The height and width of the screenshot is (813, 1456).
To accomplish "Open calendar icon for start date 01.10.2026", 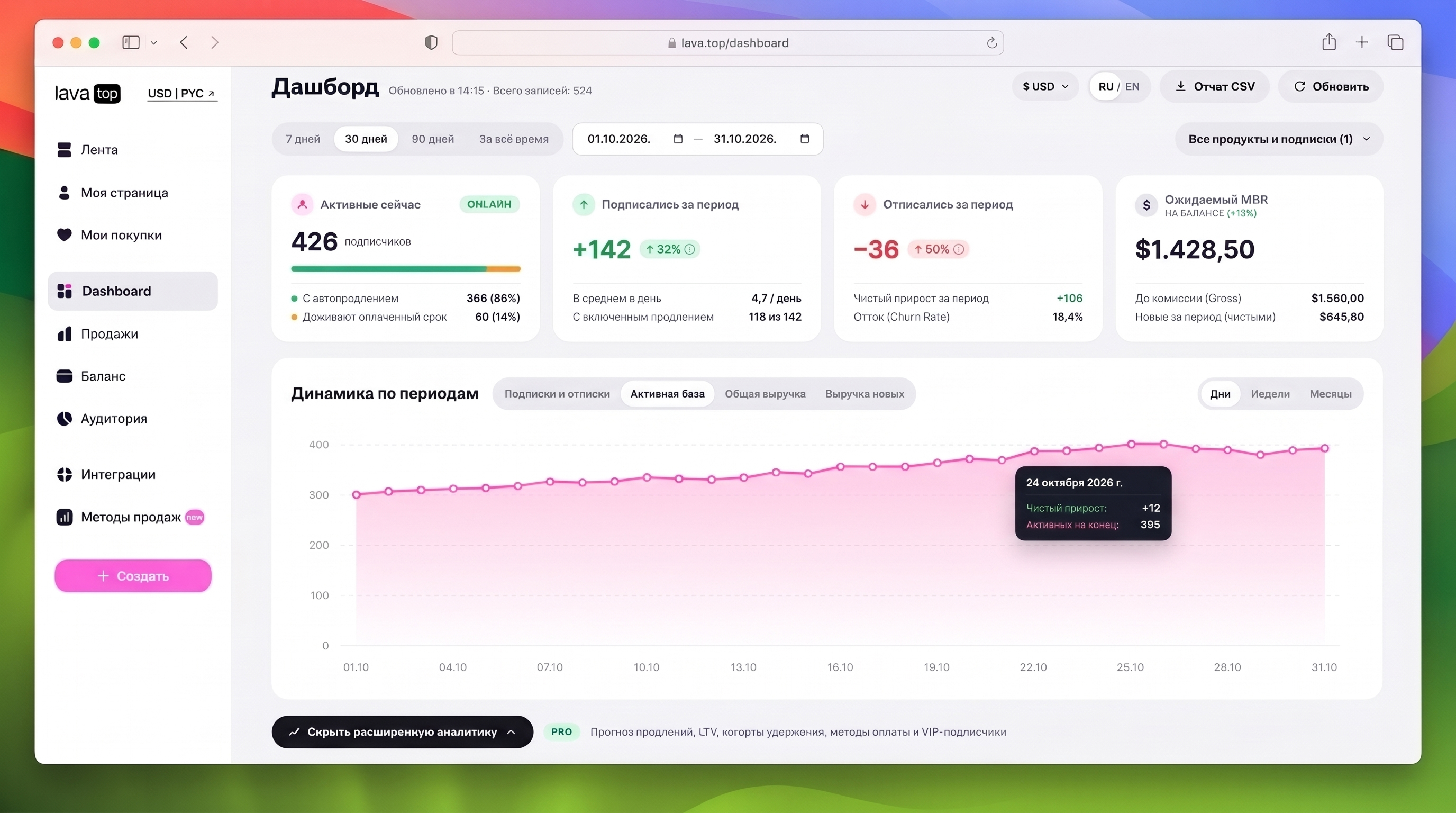I will (678, 139).
